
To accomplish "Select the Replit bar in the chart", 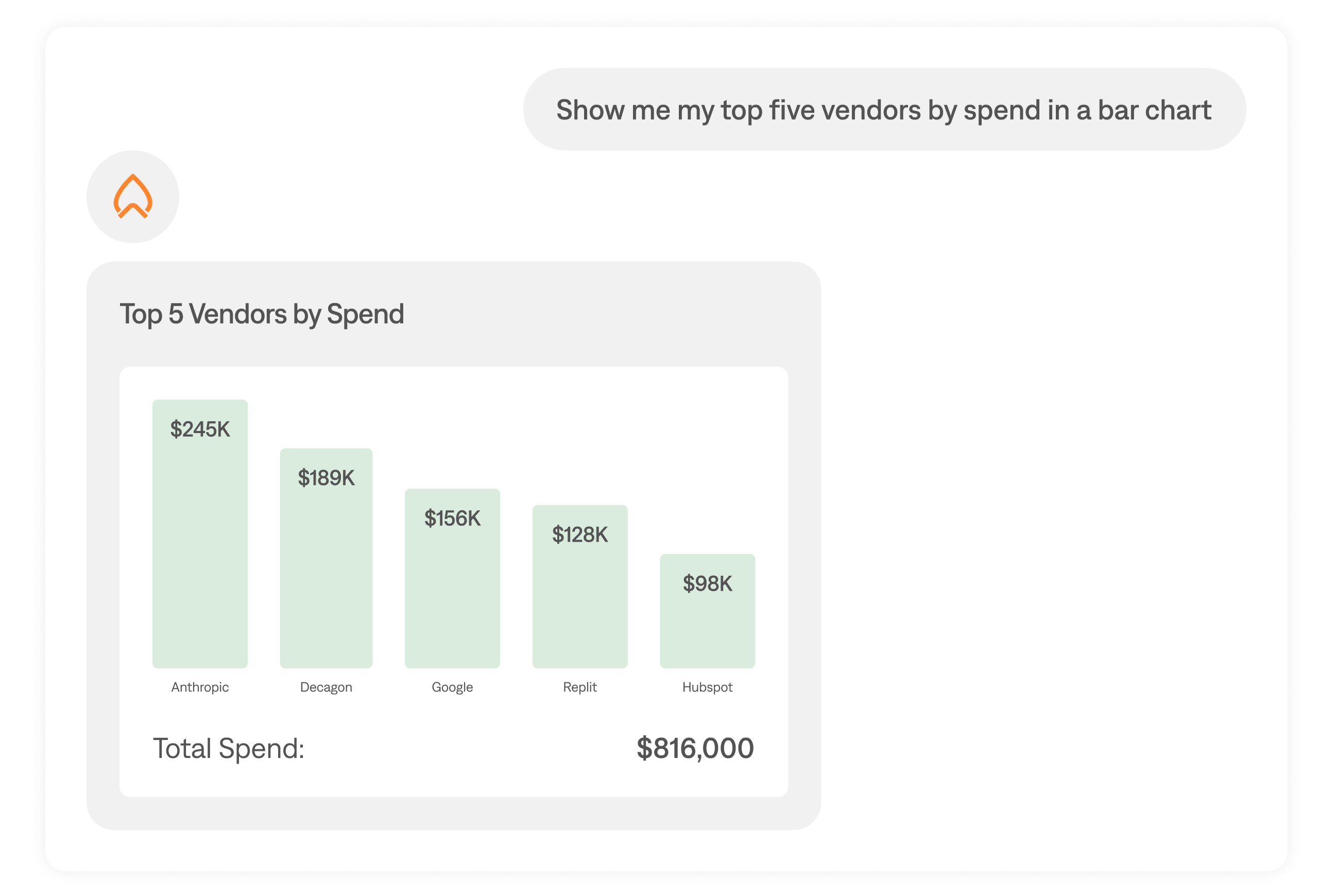I will coord(579,600).
